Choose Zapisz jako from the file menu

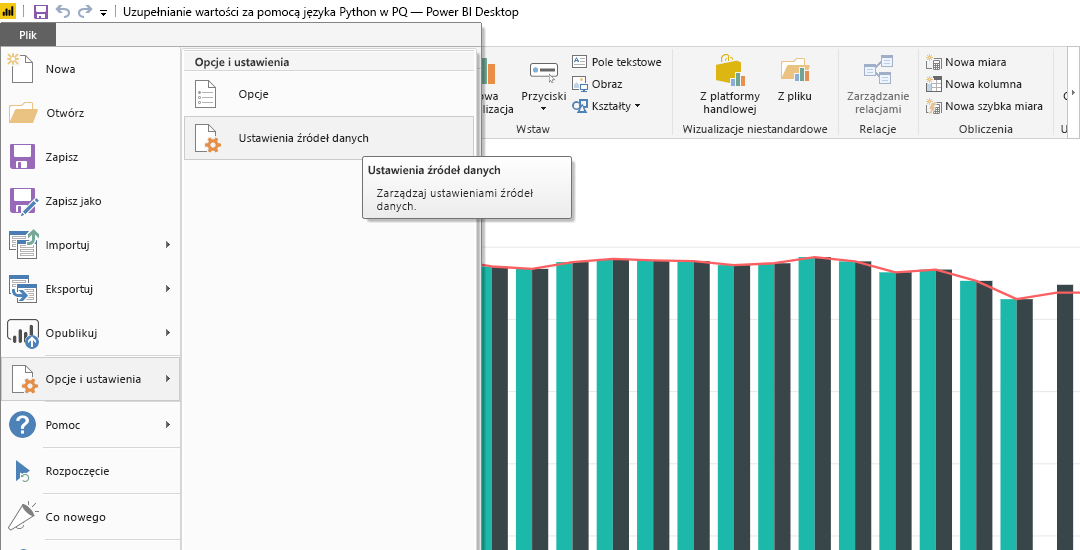pyautogui.click(x=90, y=201)
